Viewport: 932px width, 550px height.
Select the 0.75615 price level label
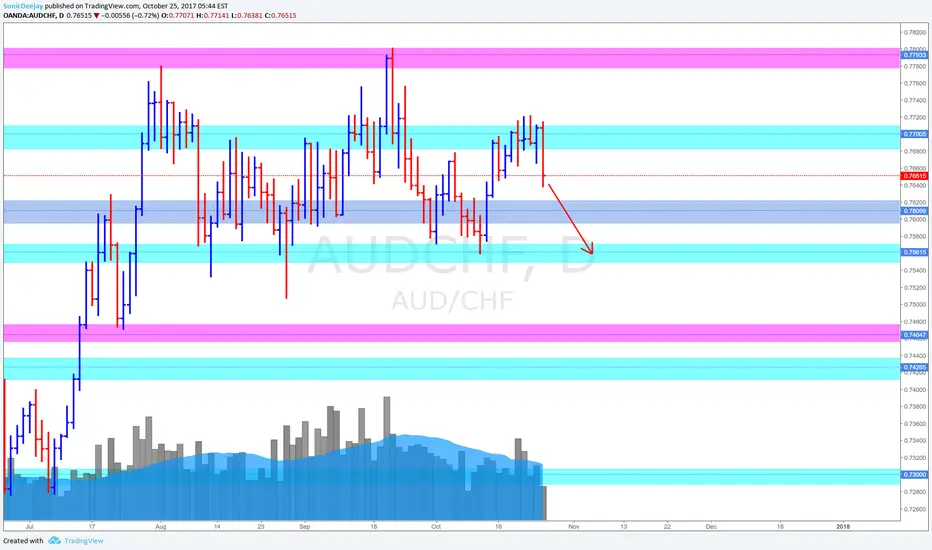coord(914,252)
